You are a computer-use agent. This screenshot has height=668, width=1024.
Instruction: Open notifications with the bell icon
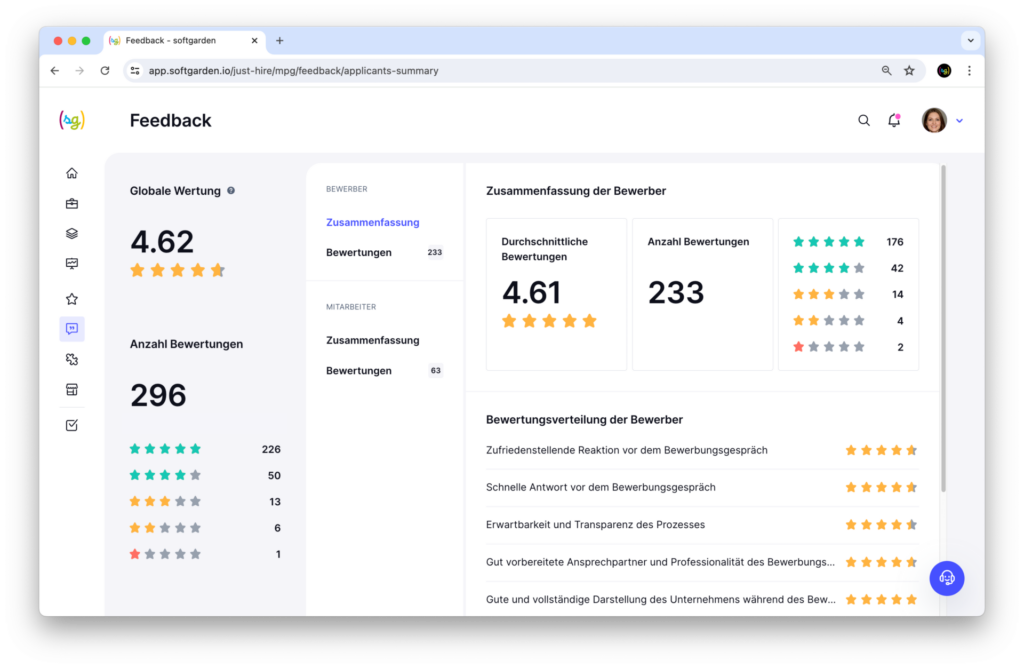pos(894,120)
